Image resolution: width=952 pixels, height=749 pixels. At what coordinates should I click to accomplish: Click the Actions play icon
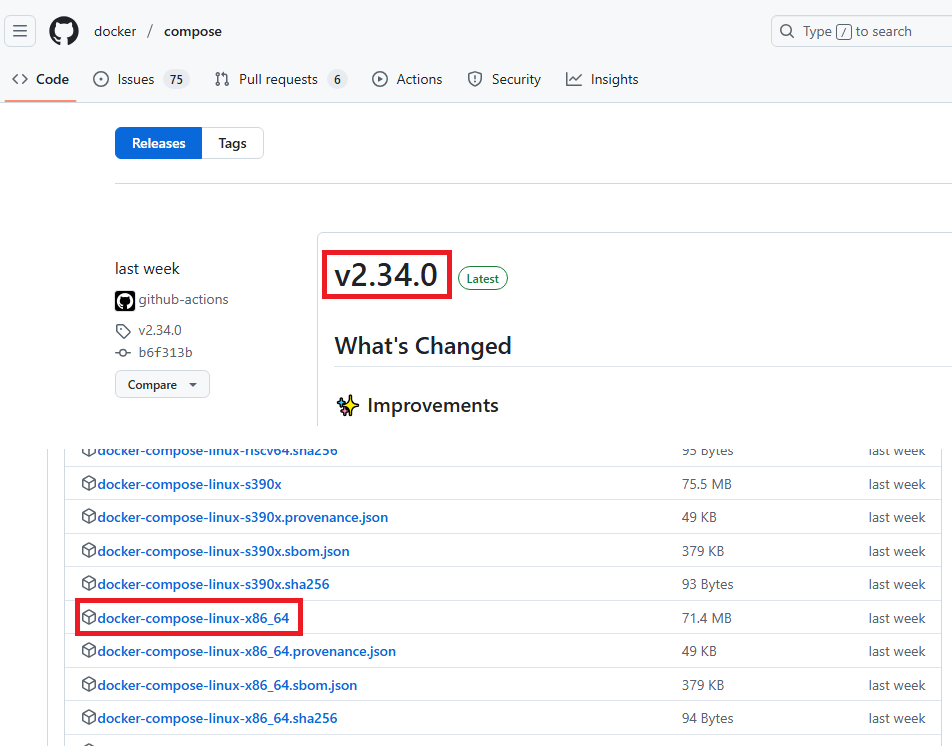[379, 80]
